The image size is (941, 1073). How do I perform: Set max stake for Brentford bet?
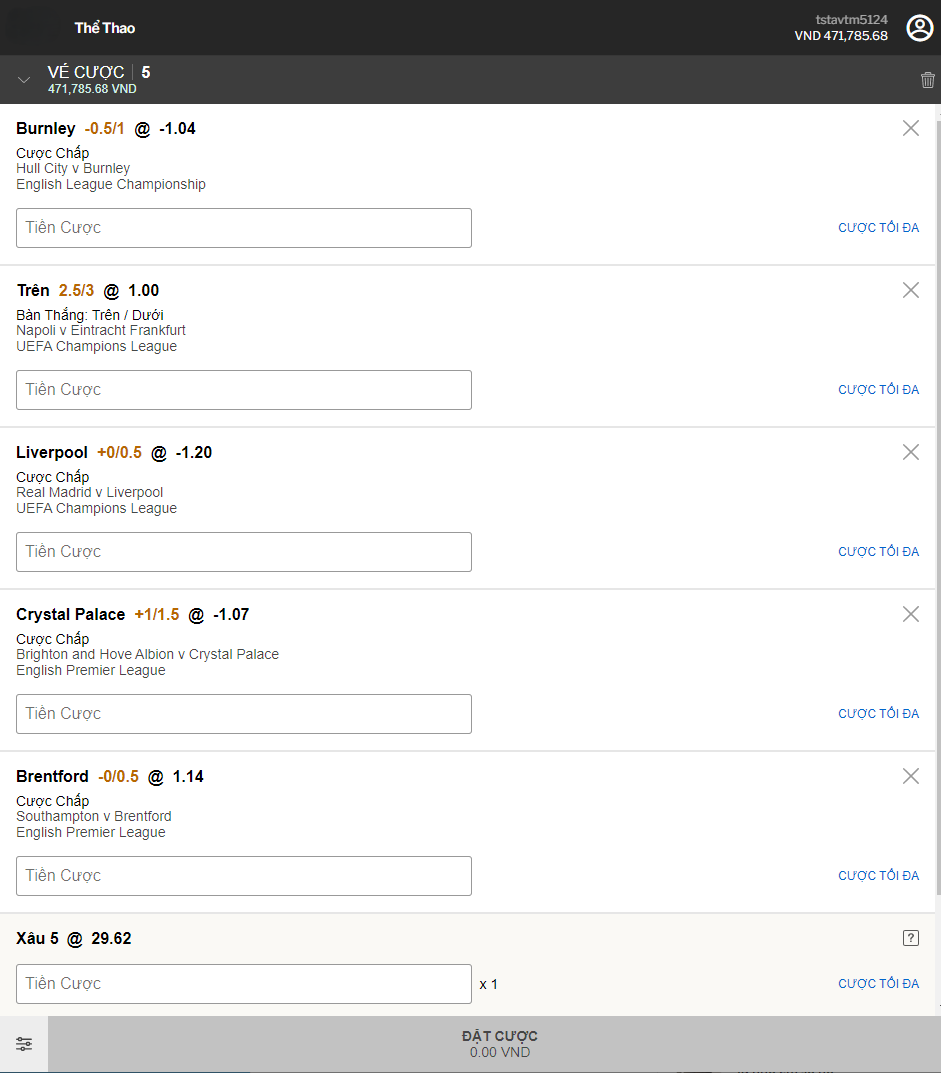click(x=878, y=876)
